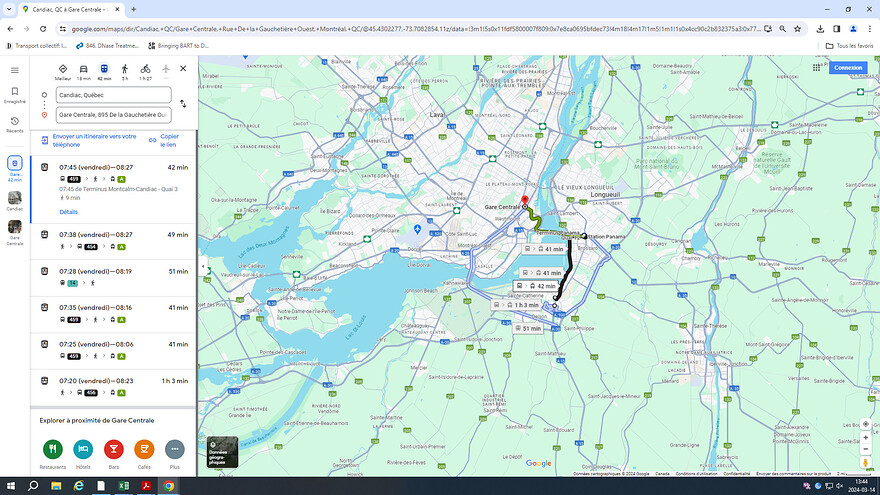Click the 1 h 3 min route label on map
Image resolution: width=880 pixels, height=495 pixels.
516,305
